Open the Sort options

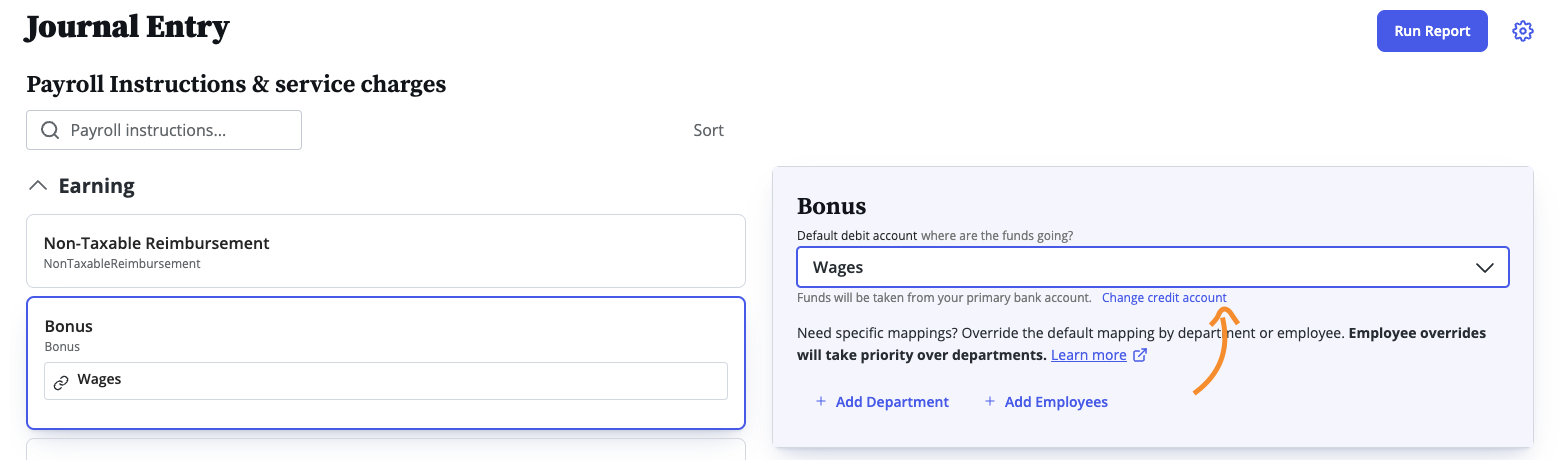tap(708, 130)
